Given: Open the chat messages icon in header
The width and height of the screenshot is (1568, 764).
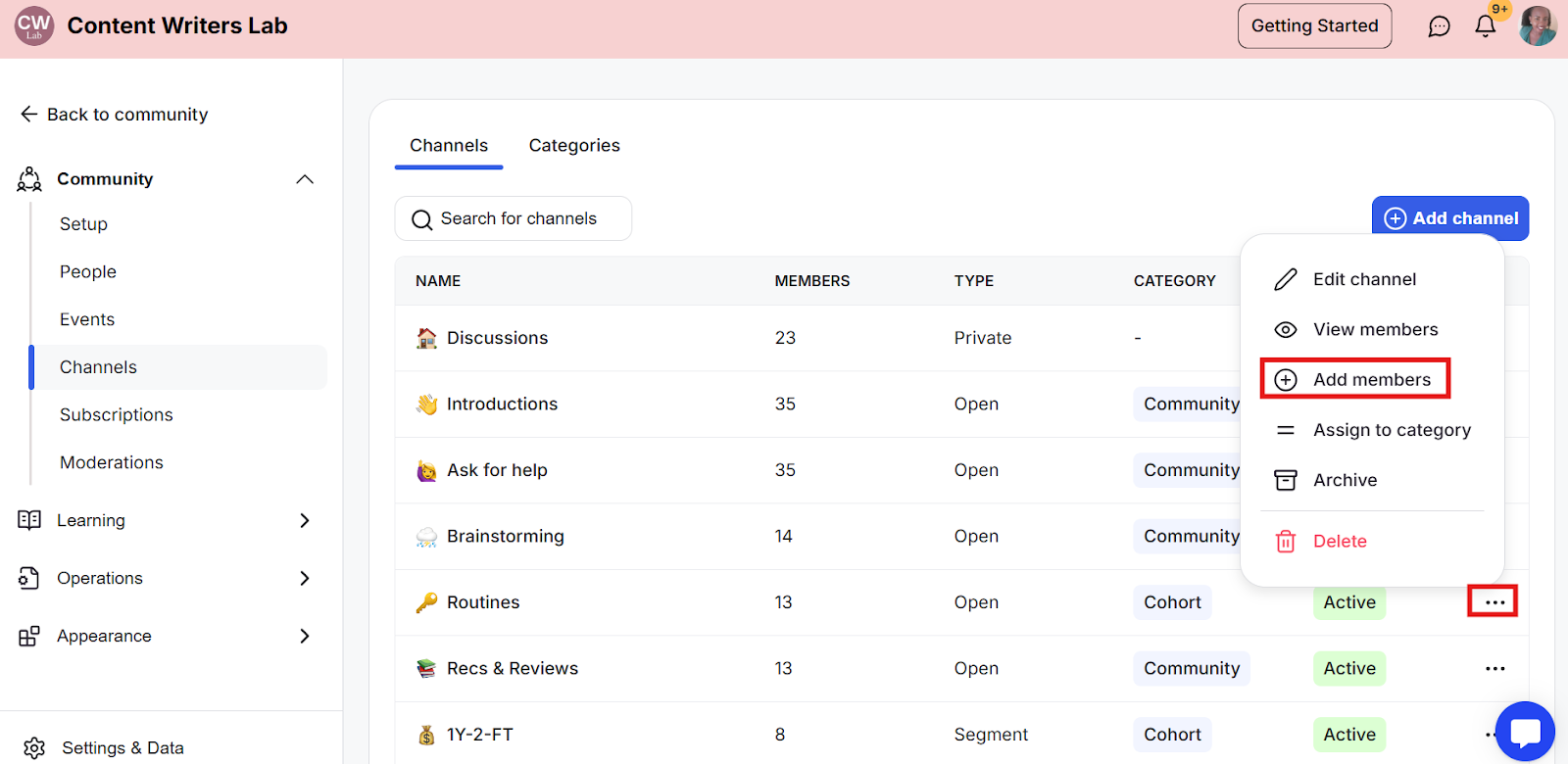Looking at the screenshot, I should click(x=1439, y=26).
